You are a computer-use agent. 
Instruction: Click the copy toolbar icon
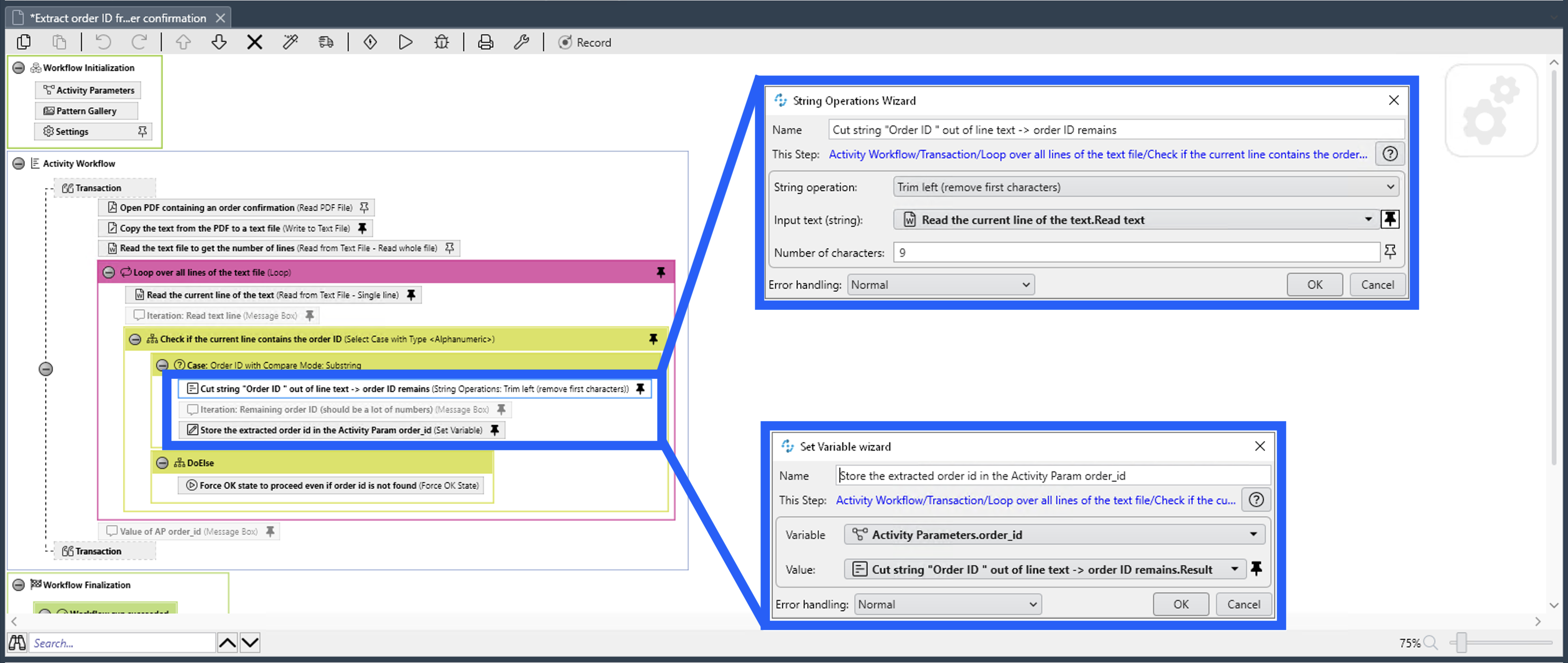coord(24,42)
